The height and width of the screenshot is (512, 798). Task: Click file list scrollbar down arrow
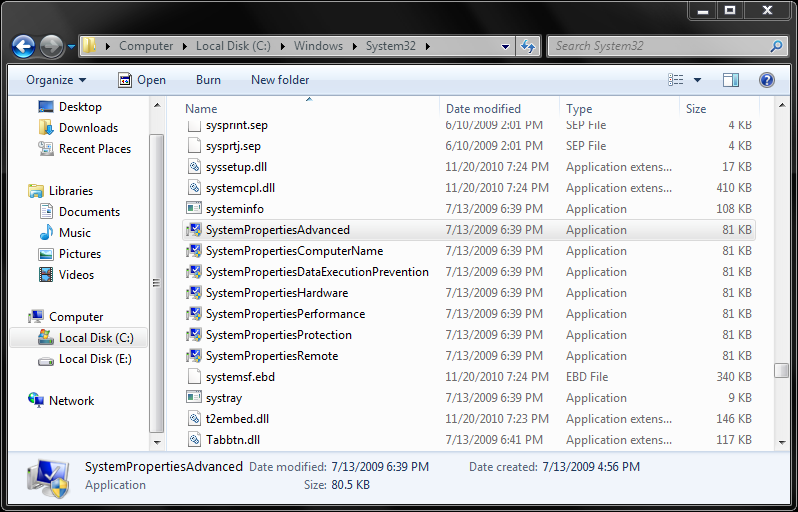tap(782, 443)
